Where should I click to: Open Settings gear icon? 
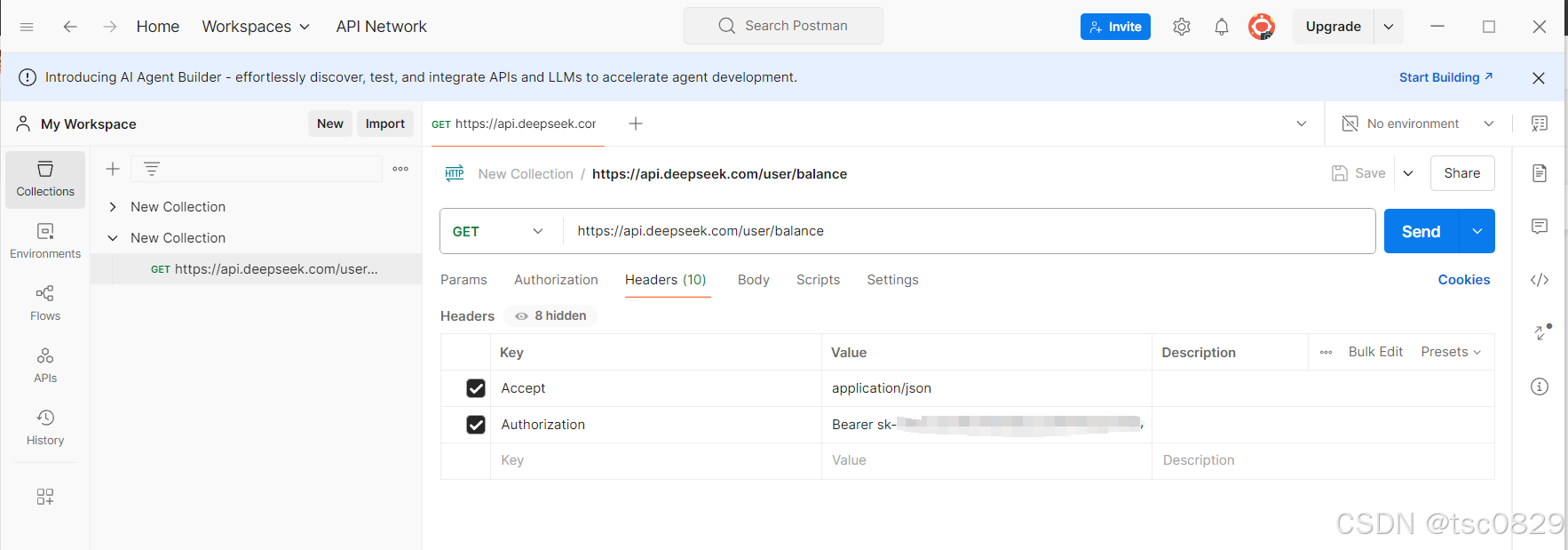pos(1181,27)
